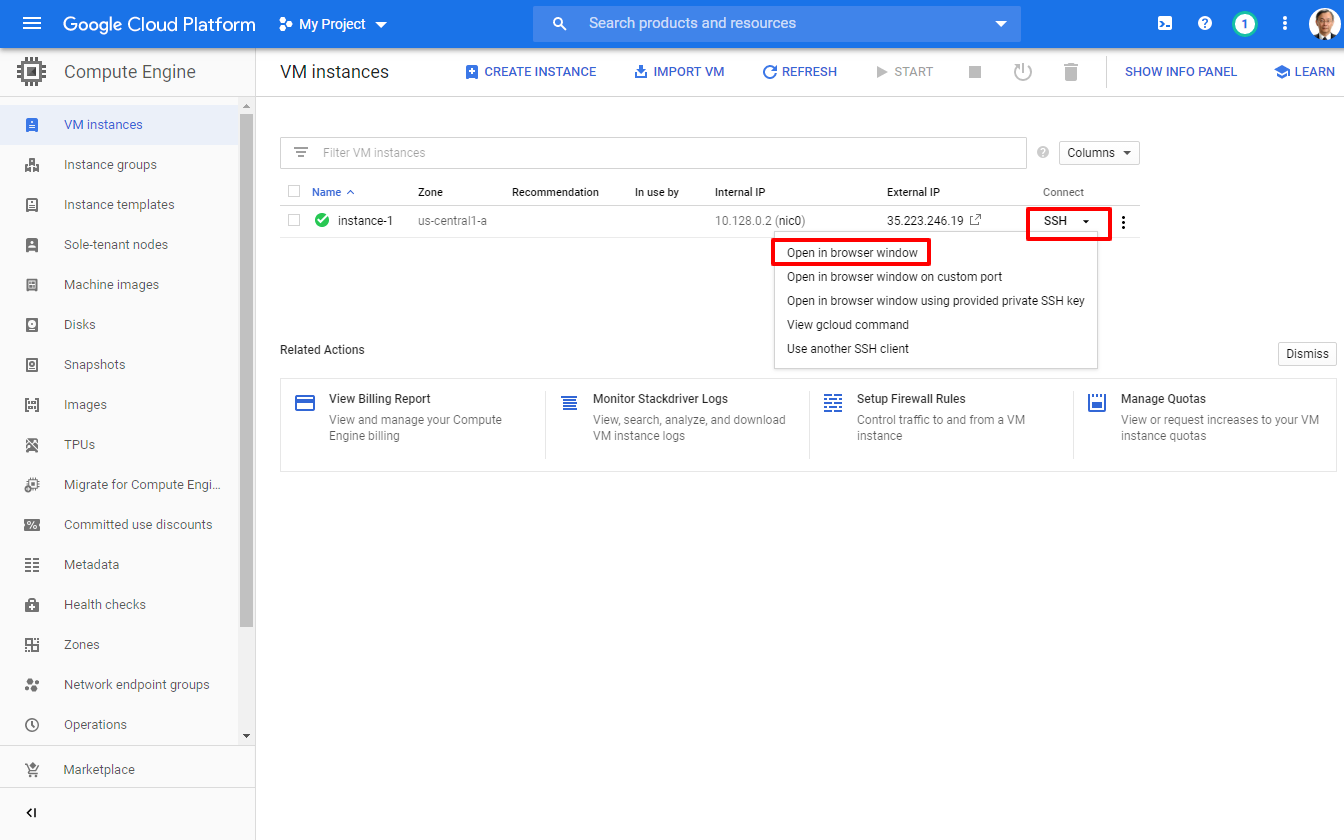The height and width of the screenshot is (840, 1344).
Task: Open instance-1 three-dot actions menu
Action: 1123,222
